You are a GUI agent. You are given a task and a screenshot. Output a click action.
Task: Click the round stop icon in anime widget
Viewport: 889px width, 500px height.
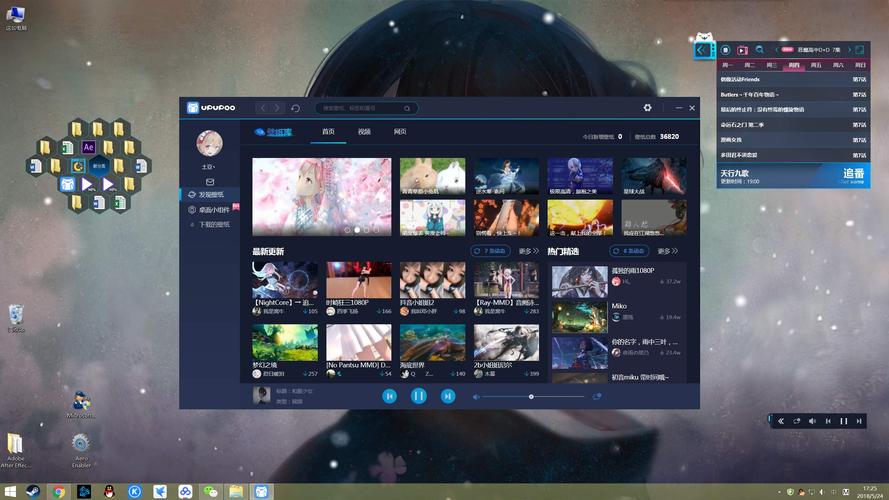tap(725, 50)
